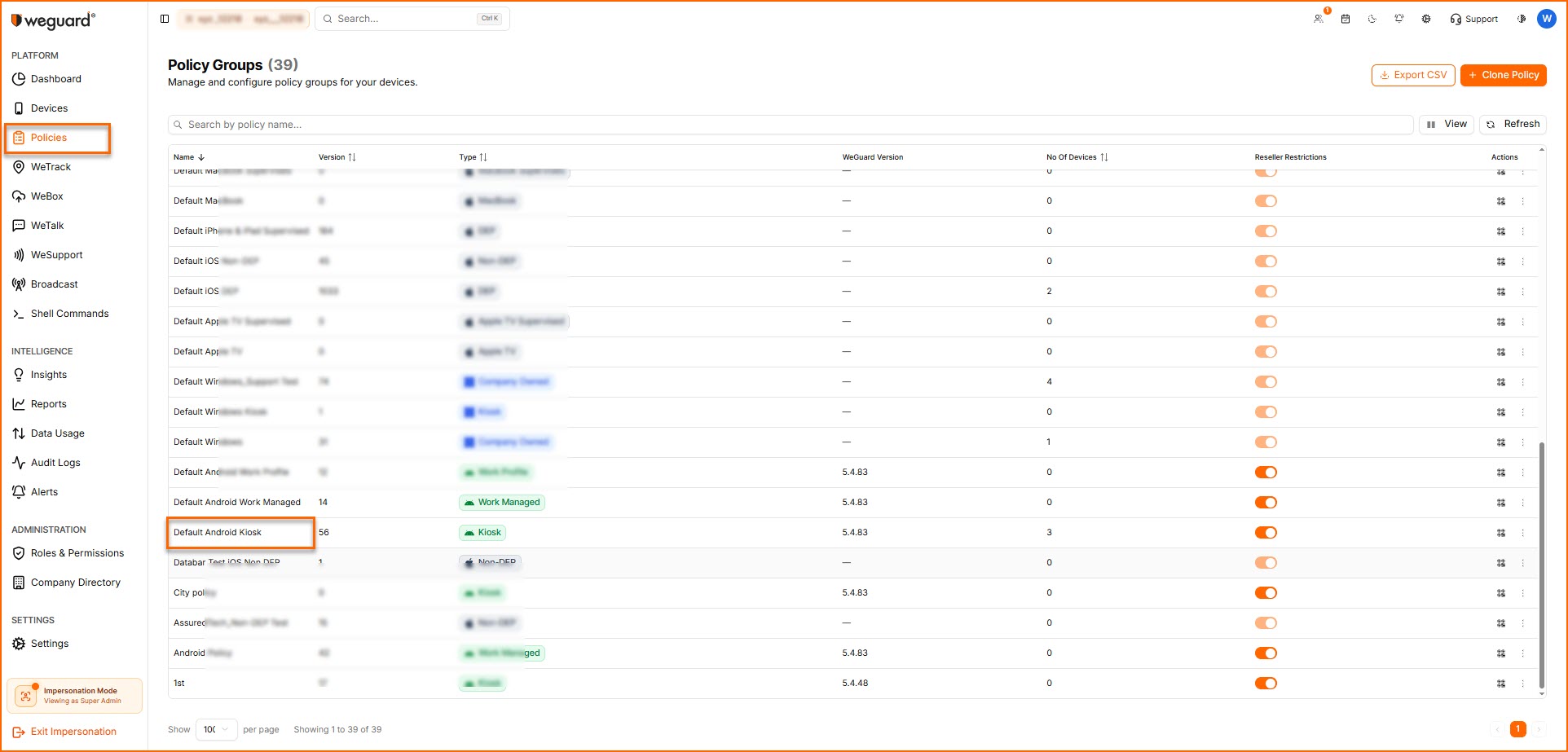Screen dimensions: 1568x752
Task: Open configure icon for Default Android Kiosk
Action: [x=1501, y=533]
